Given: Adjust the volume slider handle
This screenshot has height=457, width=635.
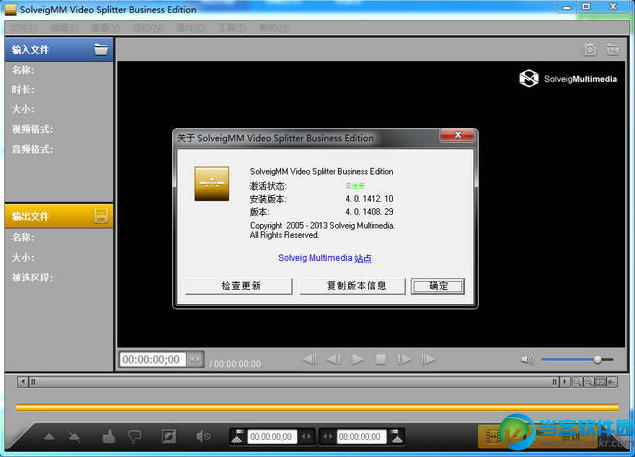Looking at the screenshot, I should click(x=597, y=359).
